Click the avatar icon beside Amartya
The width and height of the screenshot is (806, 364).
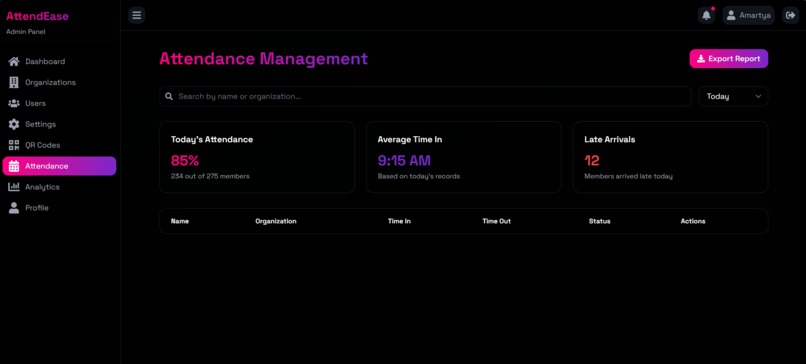(731, 15)
